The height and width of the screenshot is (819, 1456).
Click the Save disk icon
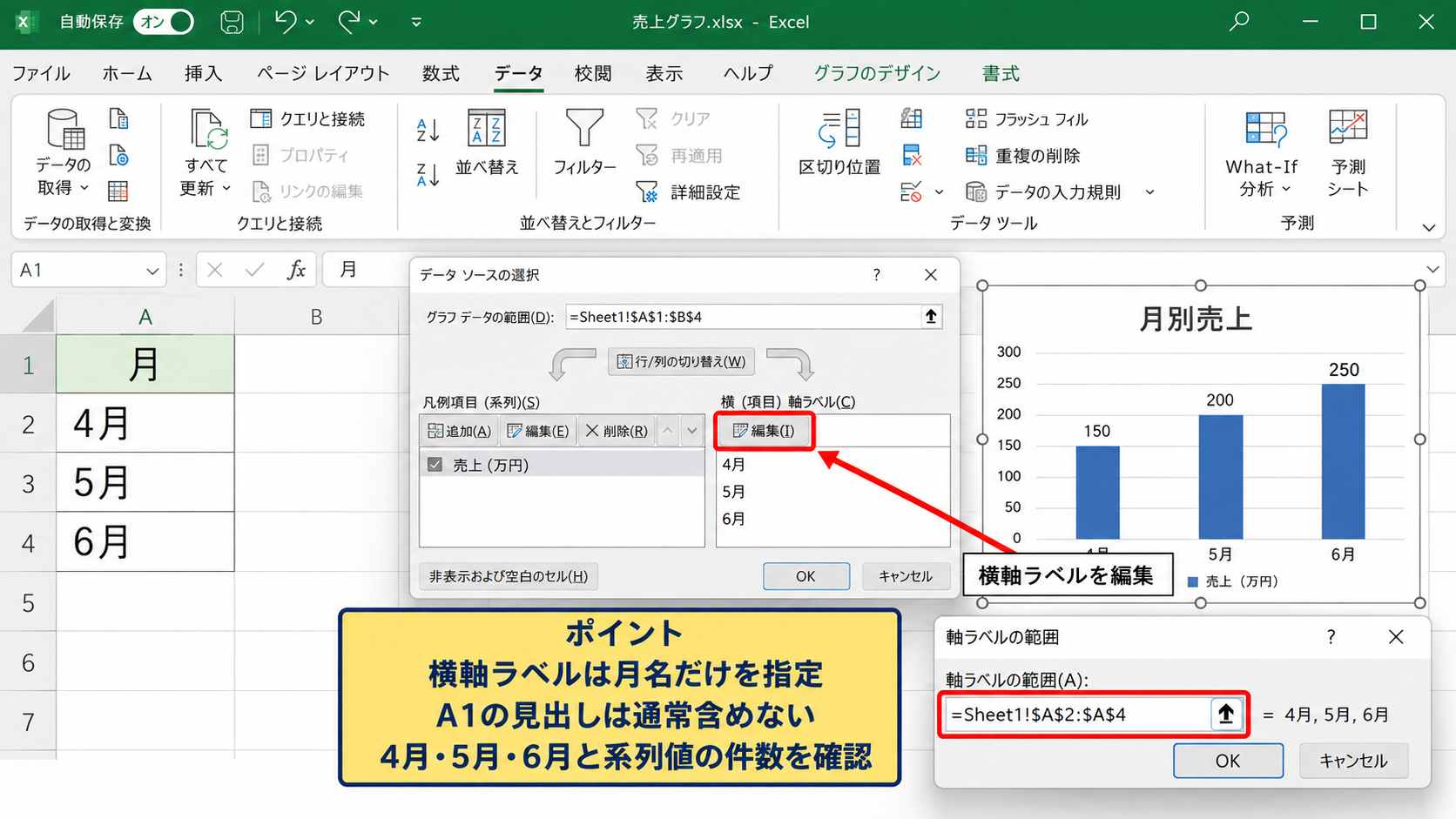click(x=232, y=22)
